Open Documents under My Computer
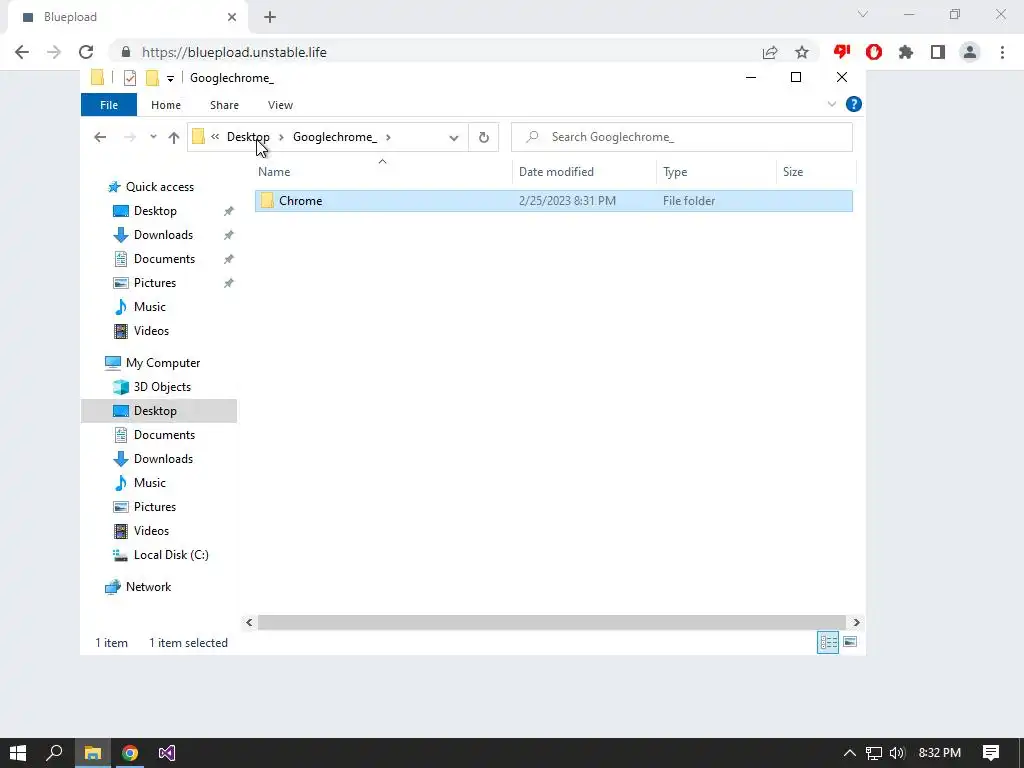 point(165,435)
